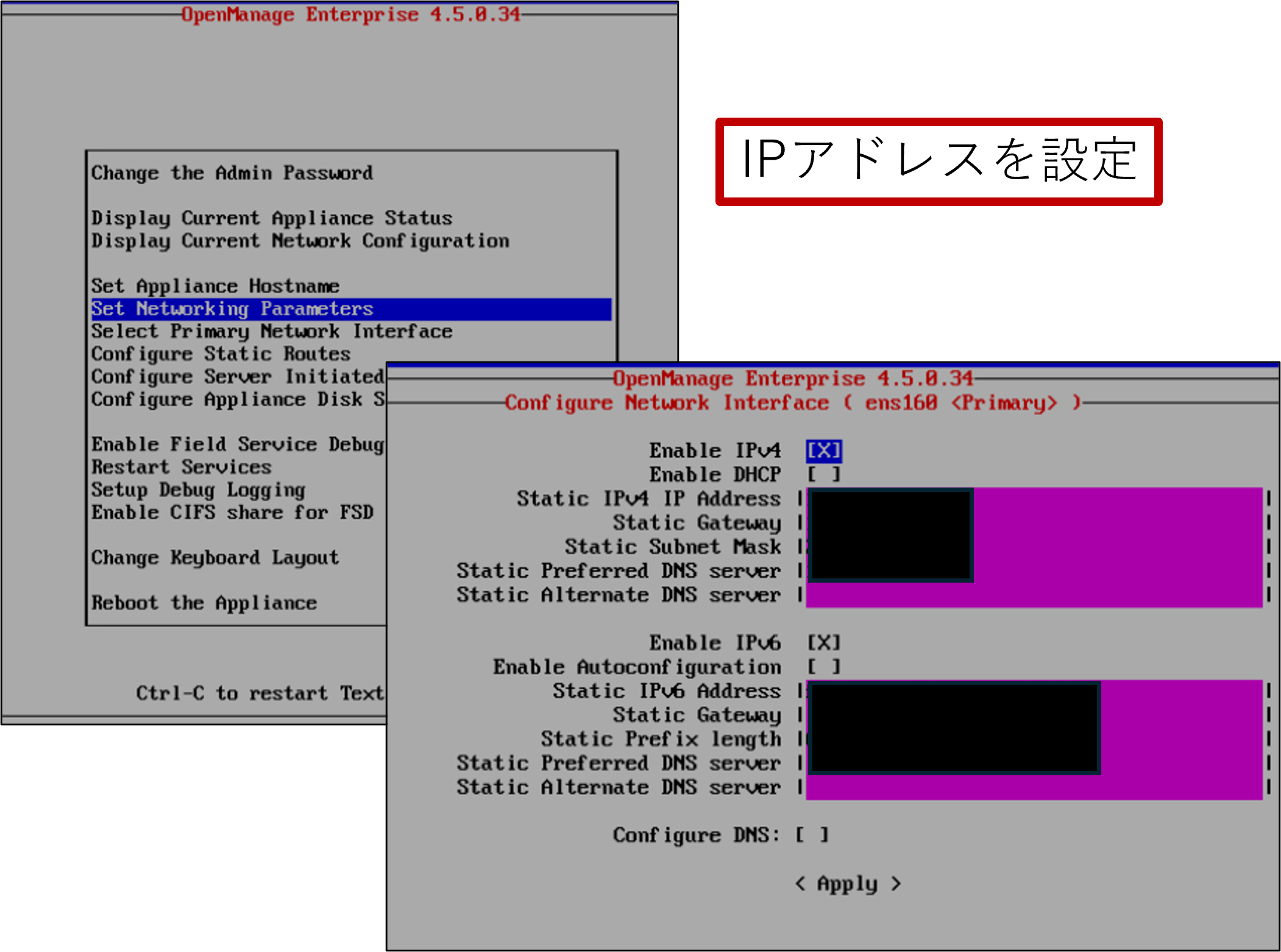Open Display Current Network Configuration
This screenshot has width=1281, height=952.
coord(300,241)
